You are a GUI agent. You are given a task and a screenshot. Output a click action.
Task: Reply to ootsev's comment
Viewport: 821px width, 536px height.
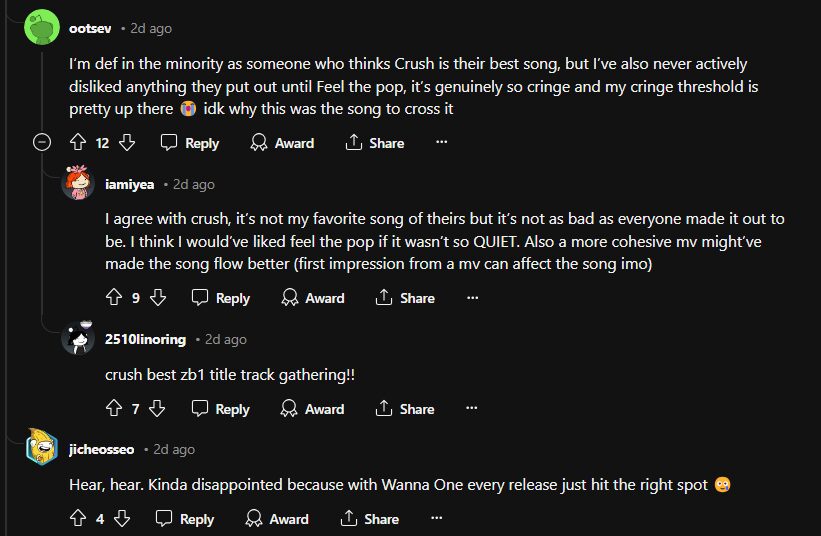190,143
